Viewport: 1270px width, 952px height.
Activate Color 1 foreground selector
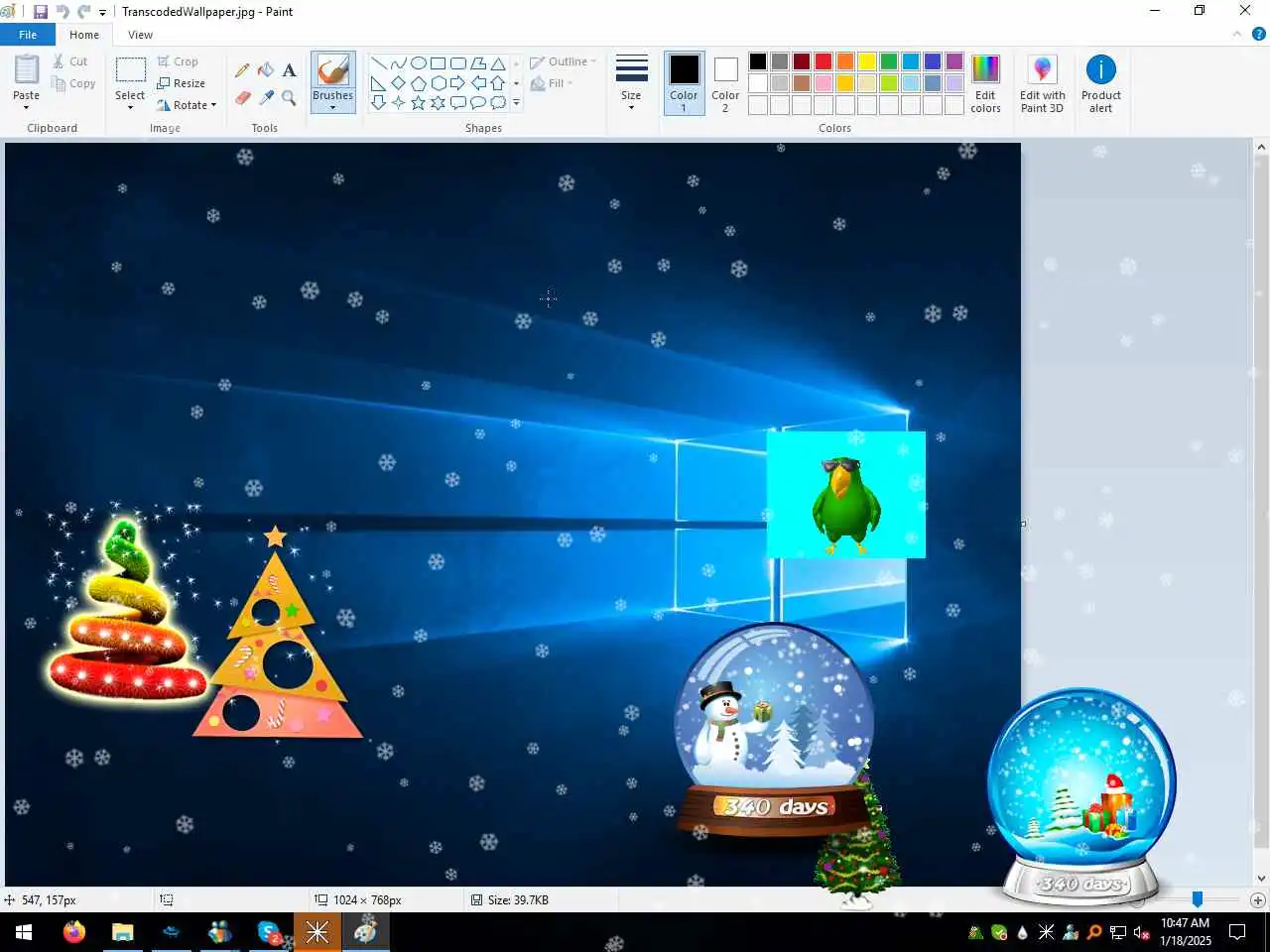[684, 83]
